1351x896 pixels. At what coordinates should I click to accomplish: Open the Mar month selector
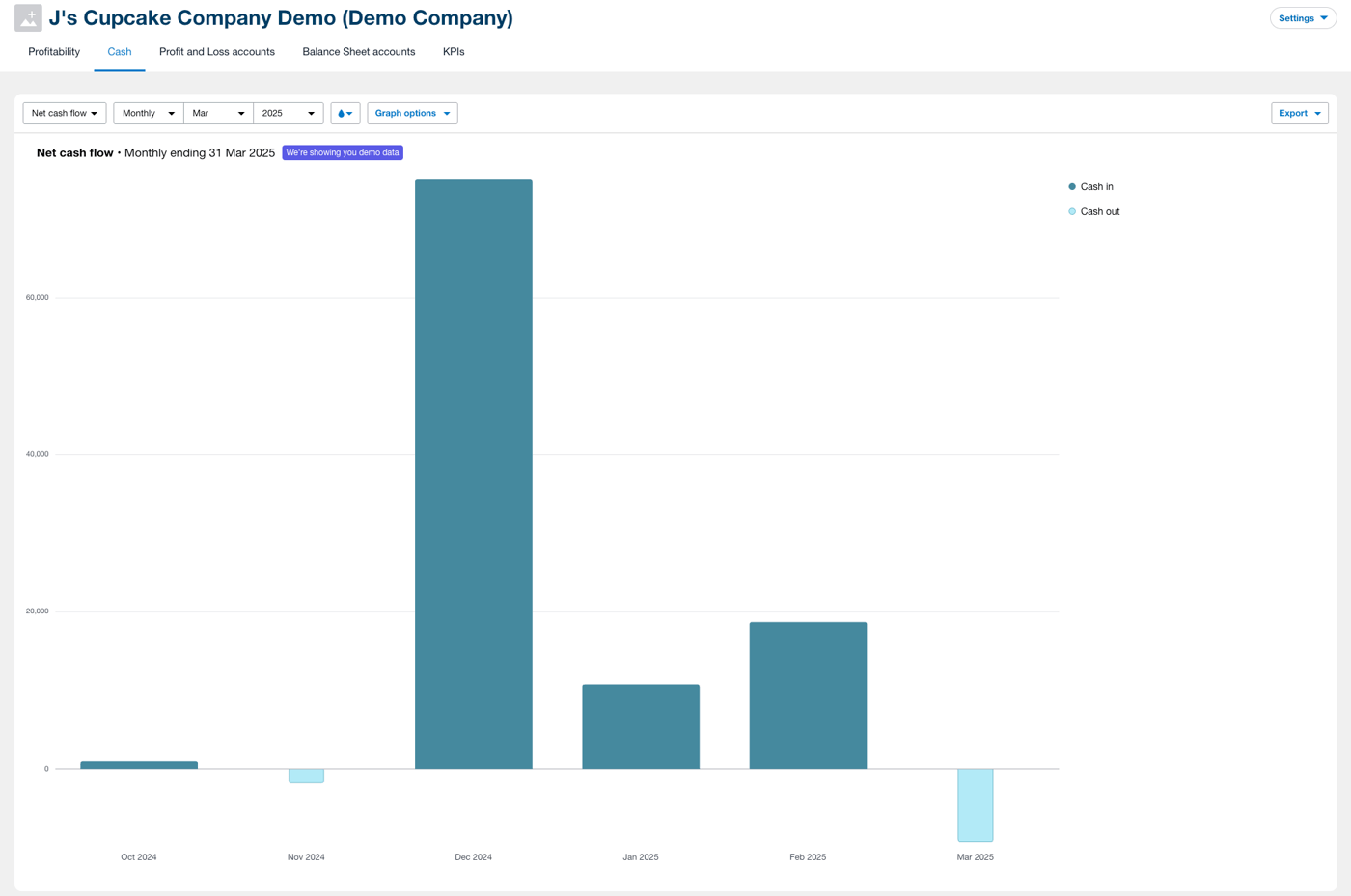218,113
